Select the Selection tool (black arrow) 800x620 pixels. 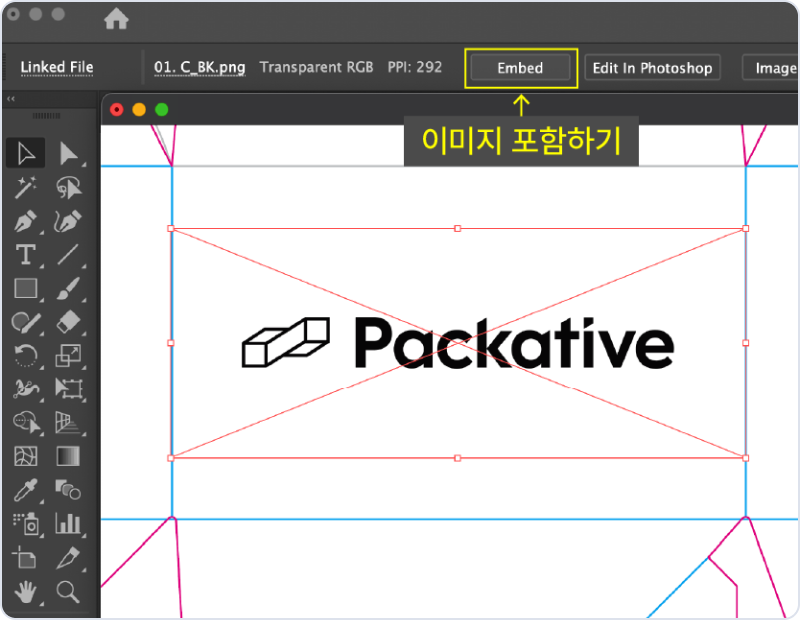pos(26,153)
